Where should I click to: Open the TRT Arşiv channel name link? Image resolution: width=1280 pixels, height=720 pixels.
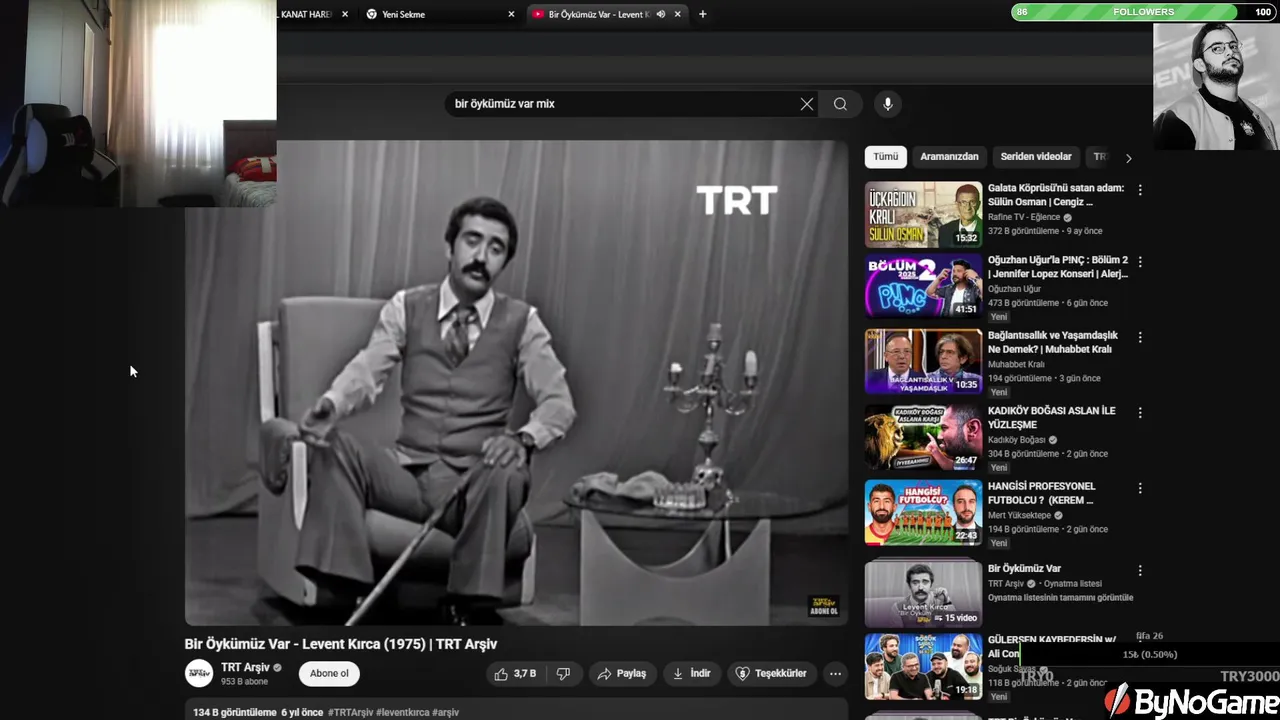(245, 667)
